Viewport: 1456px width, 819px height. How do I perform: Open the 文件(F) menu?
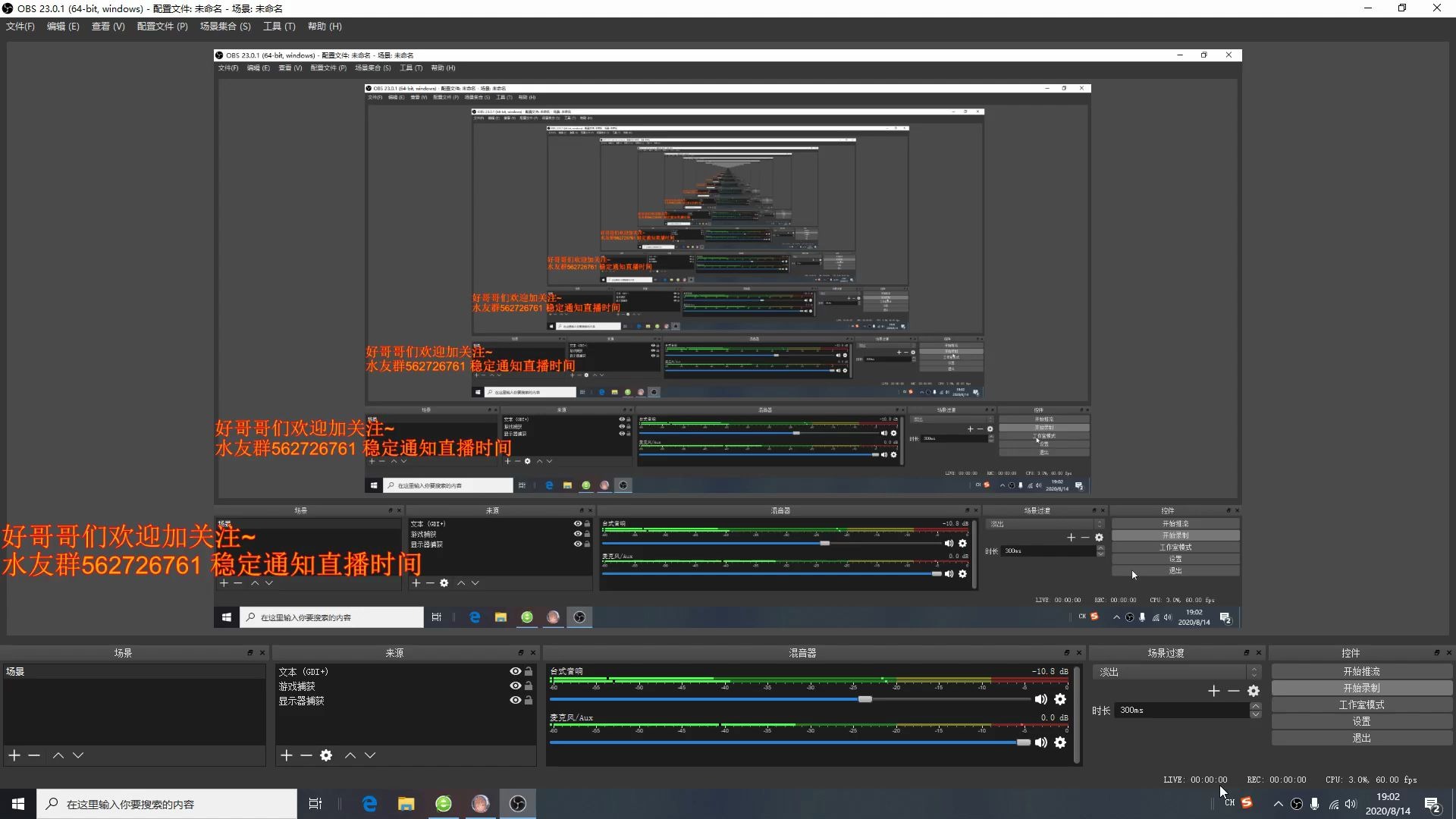coord(20,27)
